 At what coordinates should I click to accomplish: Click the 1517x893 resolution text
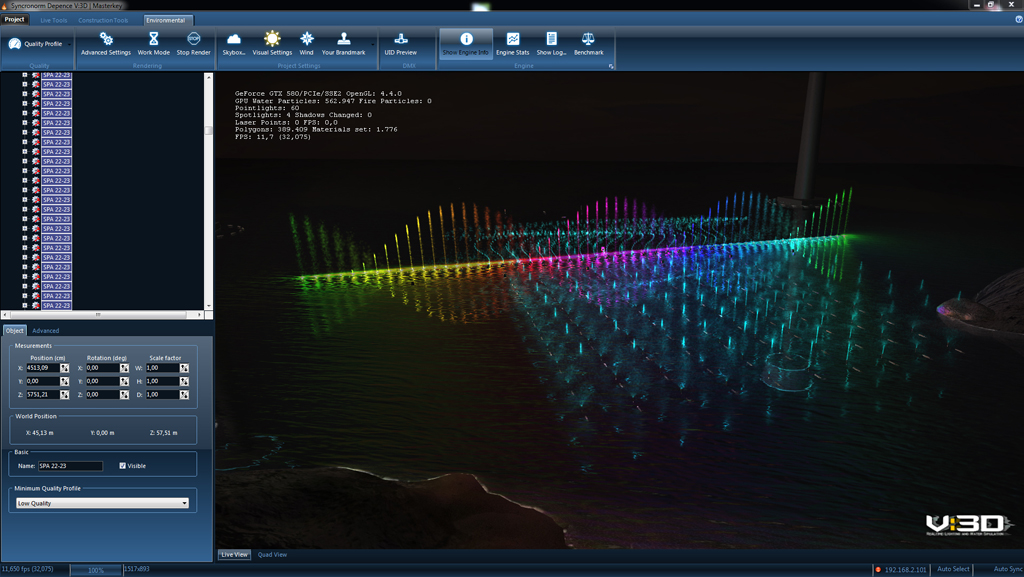click(137, 569)
